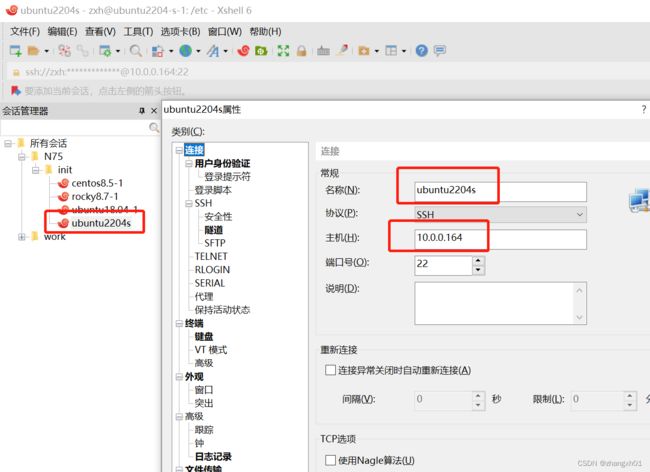Select VT 模式 under terminal

tap(211, 349)
